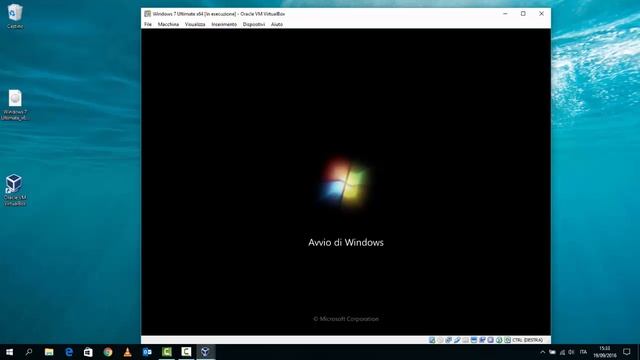The height and width of the screenshot is (360, 640).
Task: Open the Action Center notifications icon
Action: tap(627, 352)
